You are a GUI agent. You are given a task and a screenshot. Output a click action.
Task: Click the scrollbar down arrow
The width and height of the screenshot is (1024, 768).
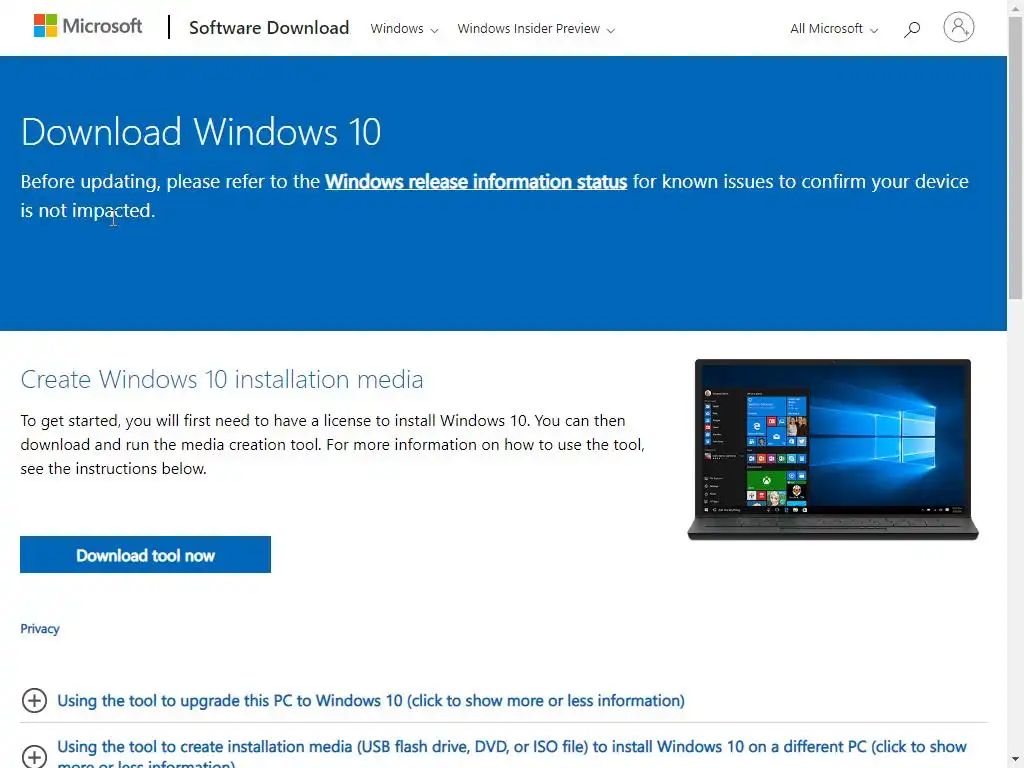(x=1016, y=761)
